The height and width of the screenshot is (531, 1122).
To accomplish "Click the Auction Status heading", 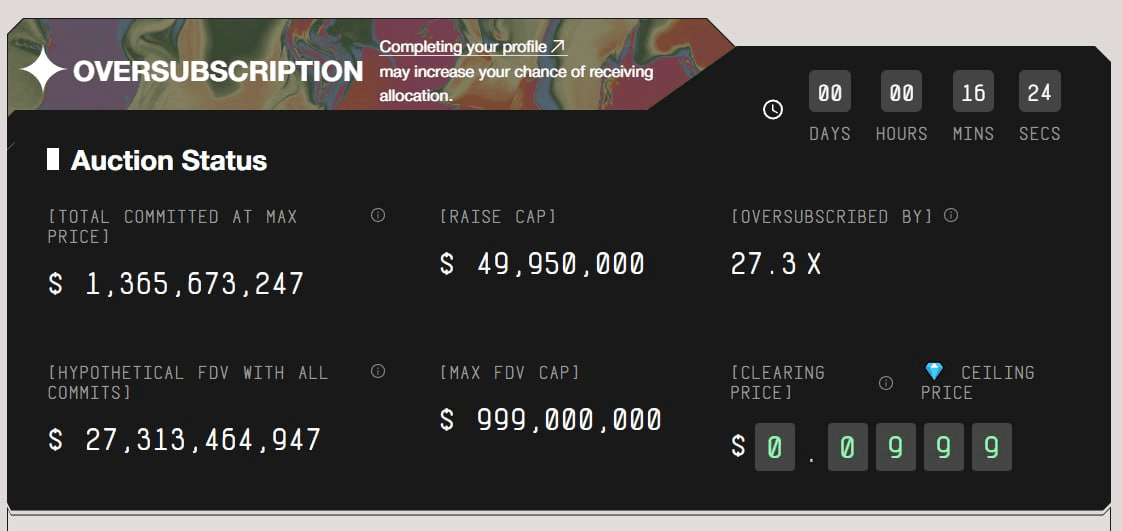I will click(169, 160).
